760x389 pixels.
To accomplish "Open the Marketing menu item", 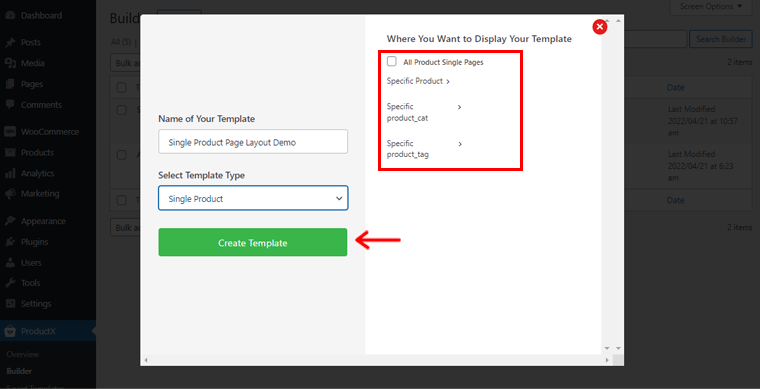I will click(x=40, y=194).
